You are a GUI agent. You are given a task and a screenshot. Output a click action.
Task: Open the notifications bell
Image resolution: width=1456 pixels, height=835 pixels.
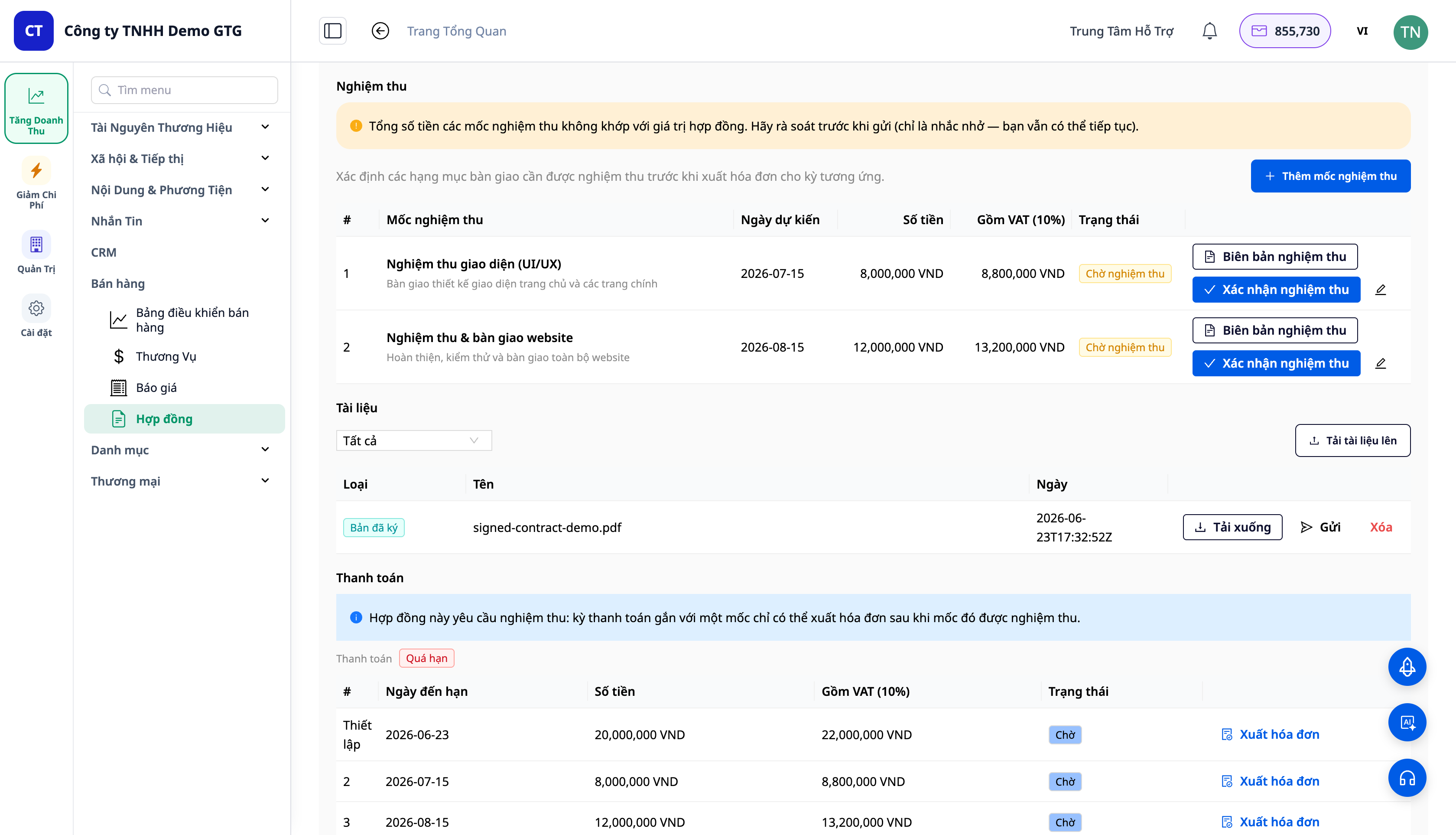(x=1209, y=31)
